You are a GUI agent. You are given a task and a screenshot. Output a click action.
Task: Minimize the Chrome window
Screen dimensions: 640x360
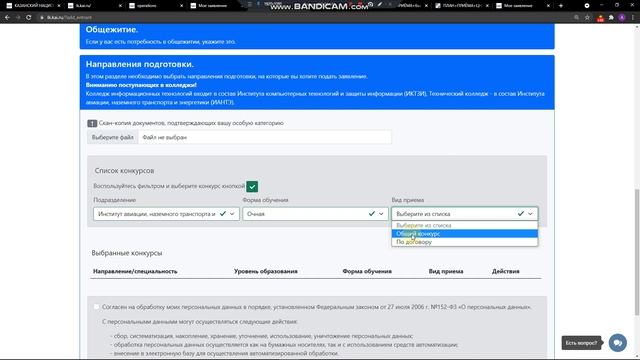pyautogui.click(x=602, y=6)
